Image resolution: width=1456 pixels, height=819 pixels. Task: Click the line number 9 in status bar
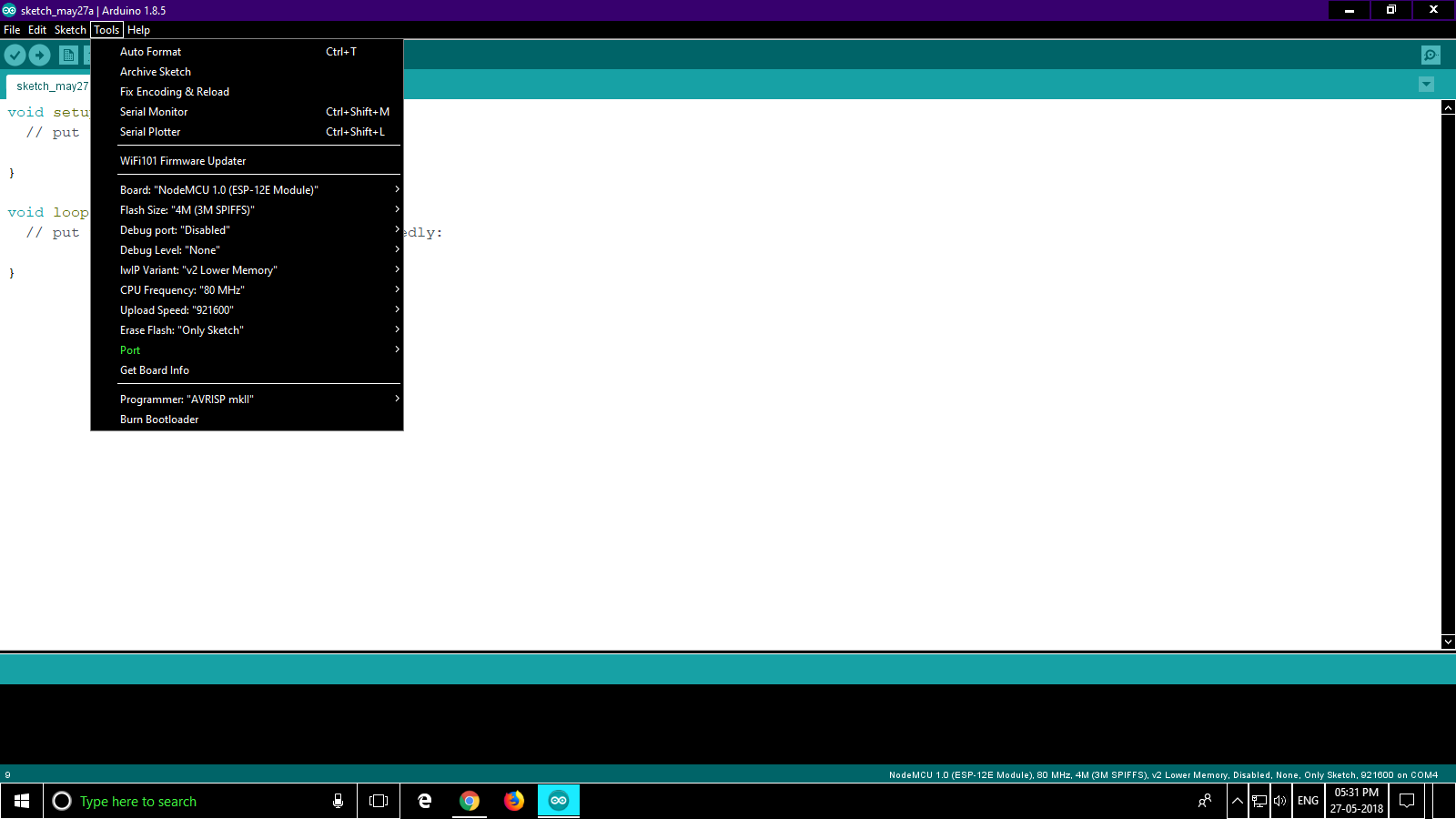click(x=7, y=775)
